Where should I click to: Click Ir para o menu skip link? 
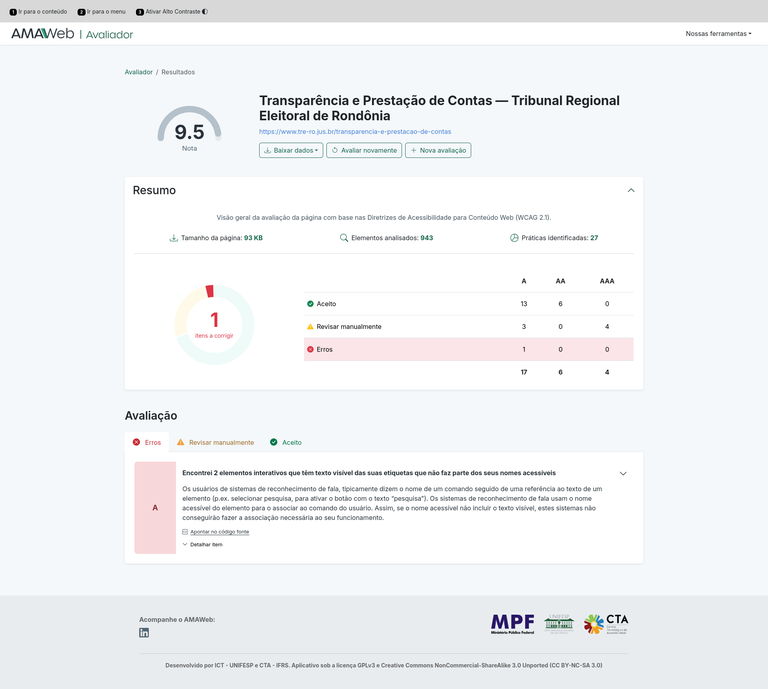(101, 12)
